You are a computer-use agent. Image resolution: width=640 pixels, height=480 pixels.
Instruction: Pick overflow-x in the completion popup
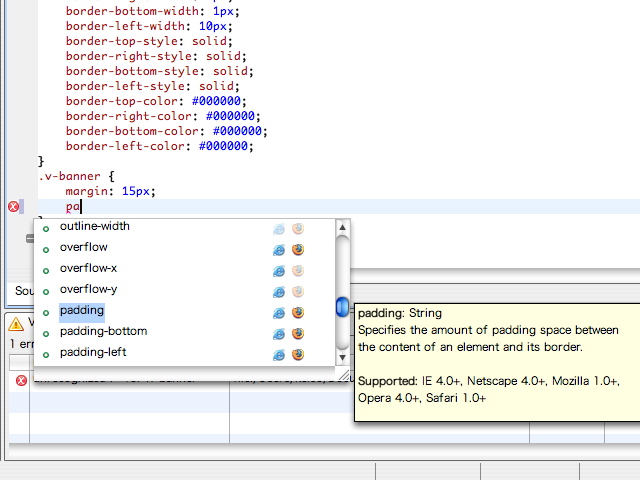click(88, 269)
